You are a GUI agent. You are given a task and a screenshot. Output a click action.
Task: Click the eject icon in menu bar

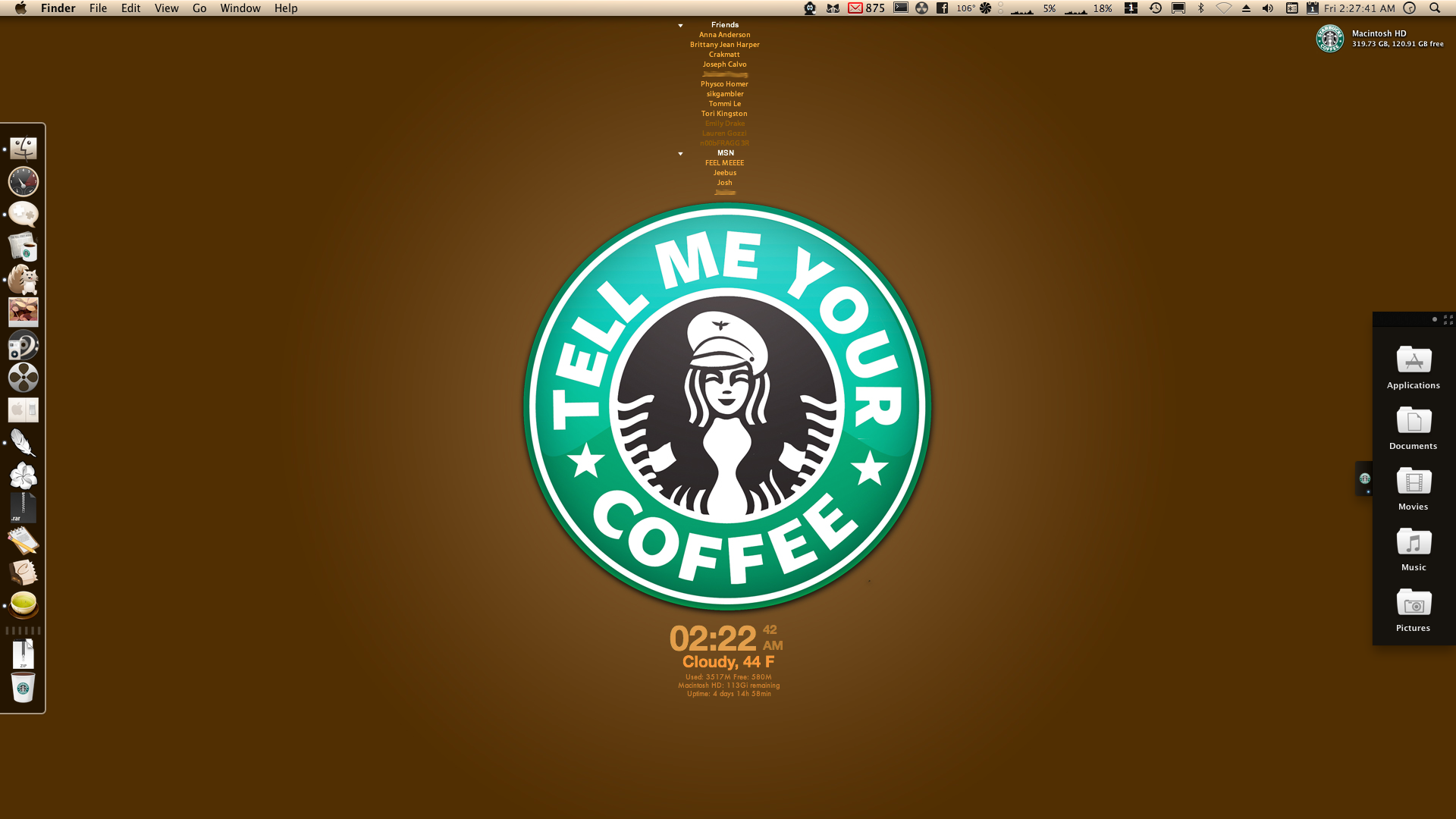tap(1246, 8)
